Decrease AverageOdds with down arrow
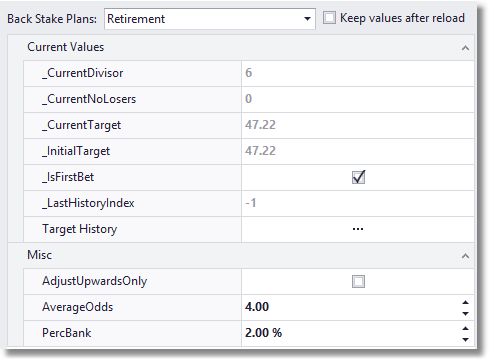The image size is (489, 361). pyautogui.click(x=465, y=313)
